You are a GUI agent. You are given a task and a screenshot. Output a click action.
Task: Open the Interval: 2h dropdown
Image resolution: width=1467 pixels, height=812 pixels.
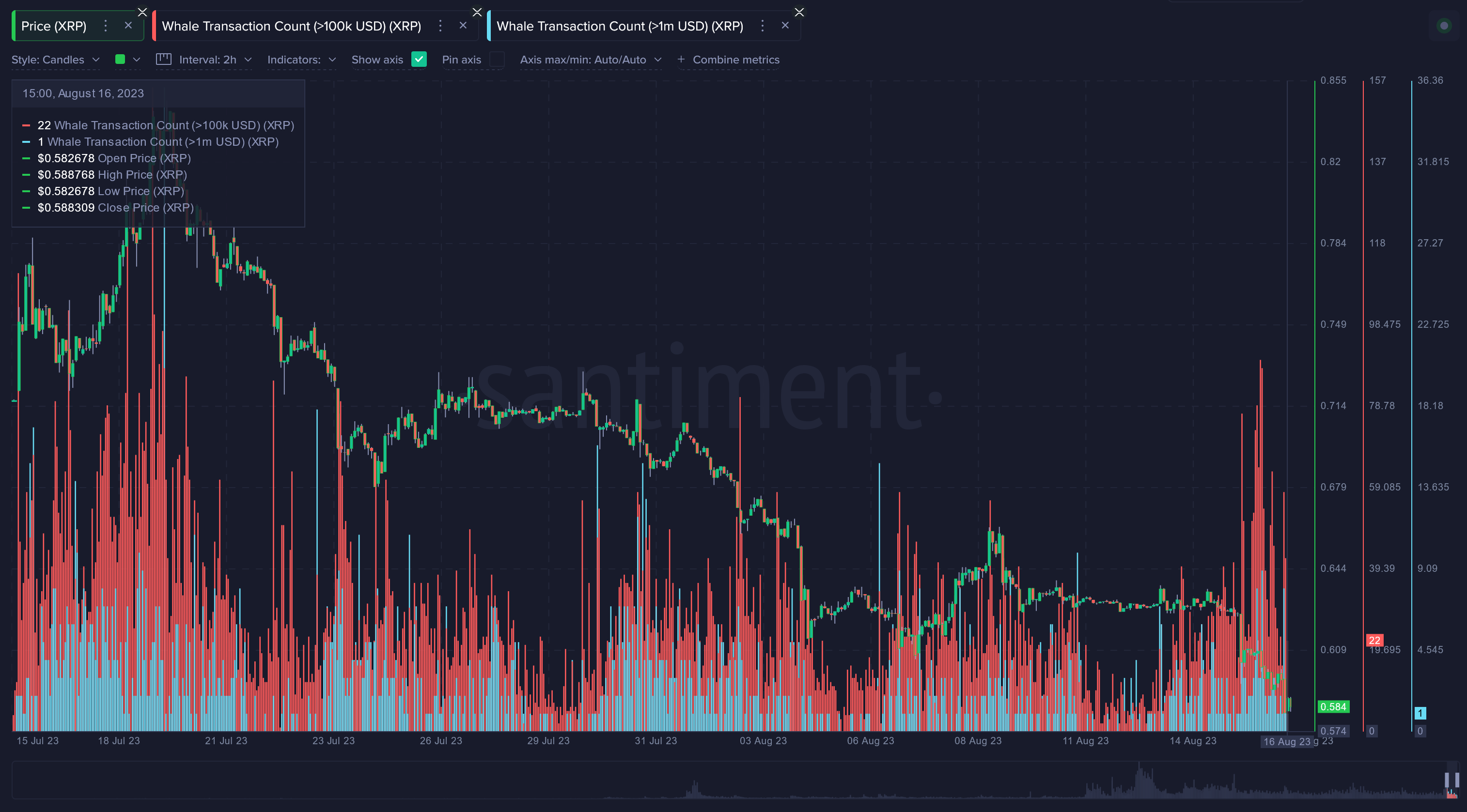(215, 60)
